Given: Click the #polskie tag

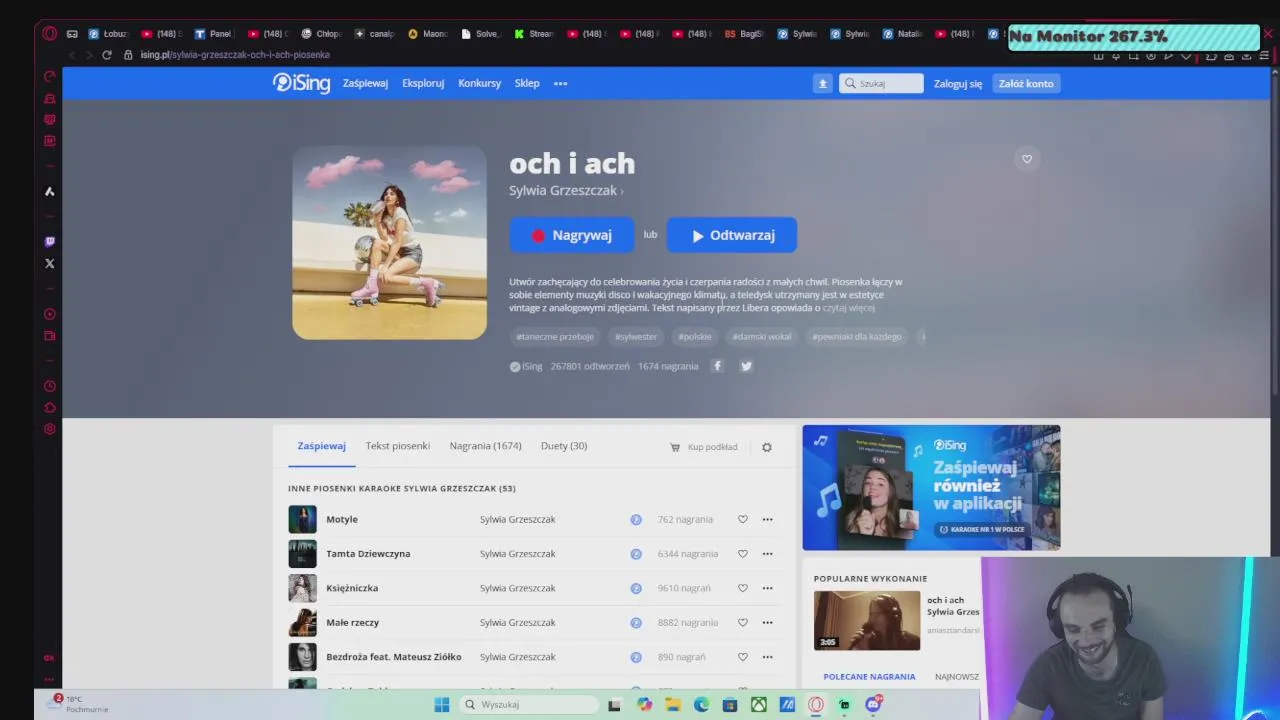Looking at the screenshot, I should pyautogui.click(x=694, y=337).
